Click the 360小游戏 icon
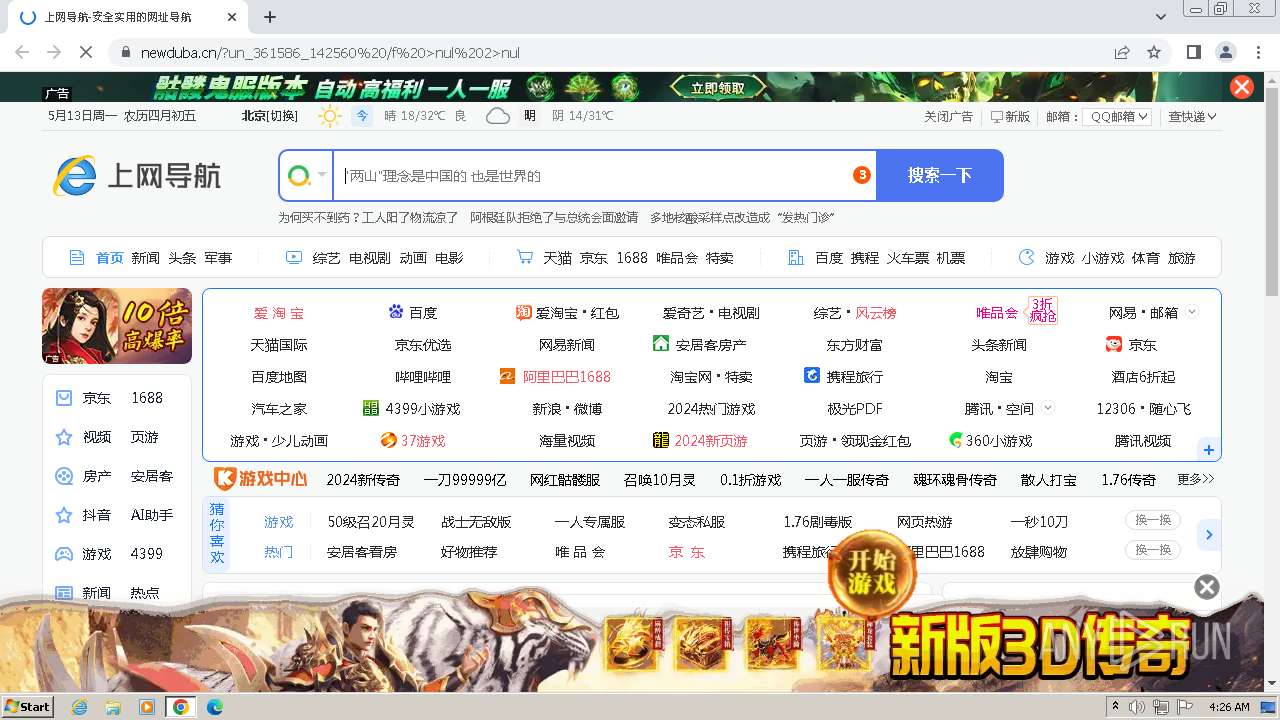The width and height of the screenshot is (1280, 720). pyautogui.click(x=955, y=440)
